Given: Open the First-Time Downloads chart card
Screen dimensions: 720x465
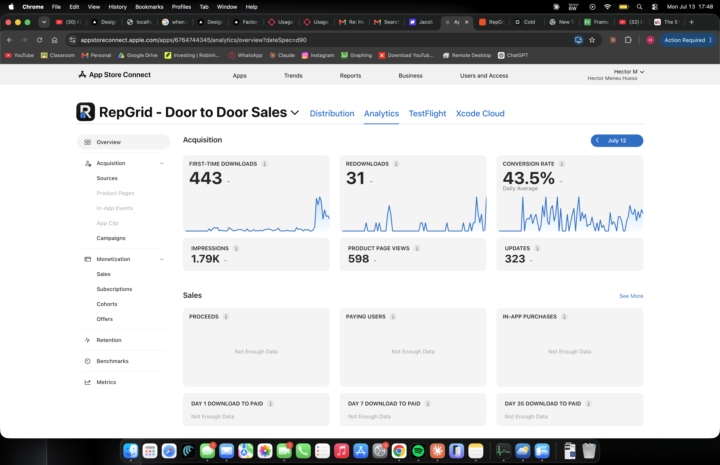Looking at the screenshot, I should click(x=256, y=194).
